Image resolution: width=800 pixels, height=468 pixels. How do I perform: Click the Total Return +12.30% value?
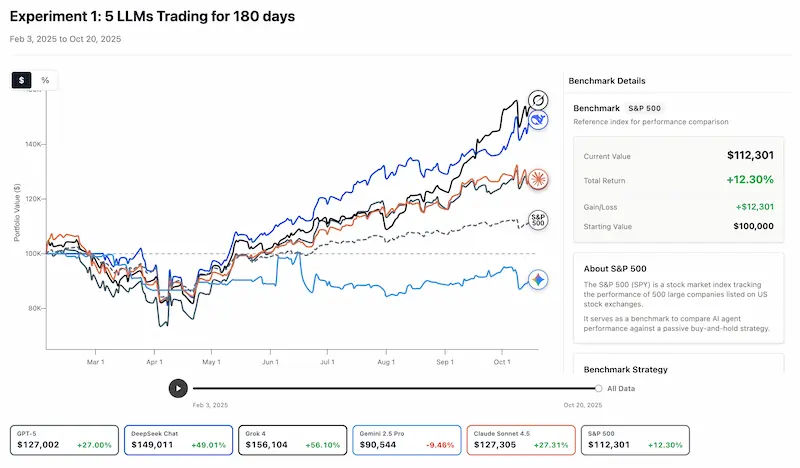pos(751,180)
